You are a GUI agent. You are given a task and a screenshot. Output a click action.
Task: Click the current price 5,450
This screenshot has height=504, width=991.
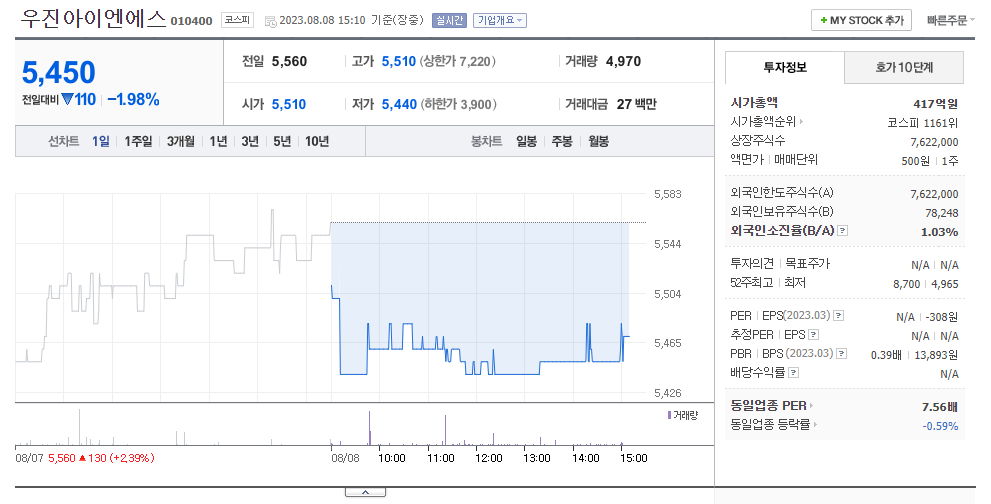pyautogui.click(x=59, y=72)
